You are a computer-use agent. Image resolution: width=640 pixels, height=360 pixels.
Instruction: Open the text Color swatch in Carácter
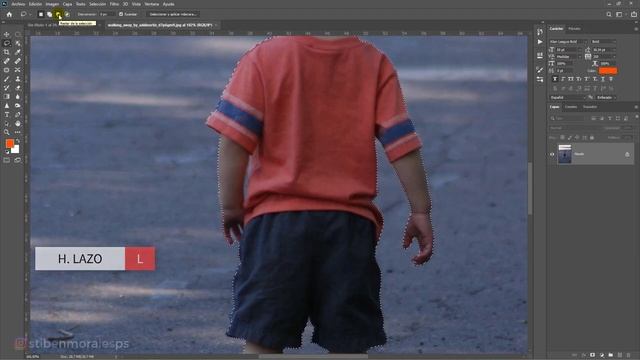tap(608, 71)
